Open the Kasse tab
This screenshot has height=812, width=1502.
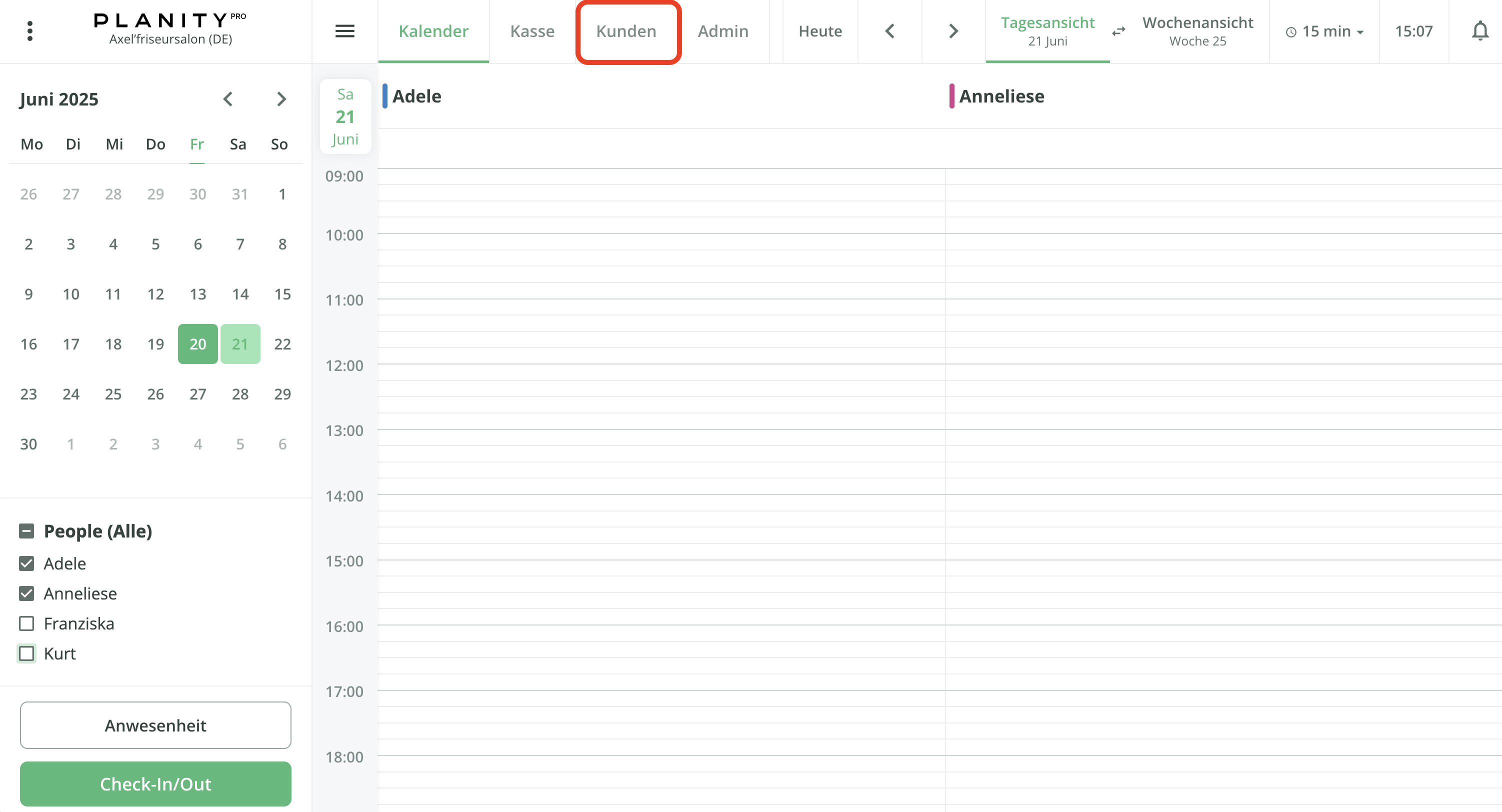[532, 31]
